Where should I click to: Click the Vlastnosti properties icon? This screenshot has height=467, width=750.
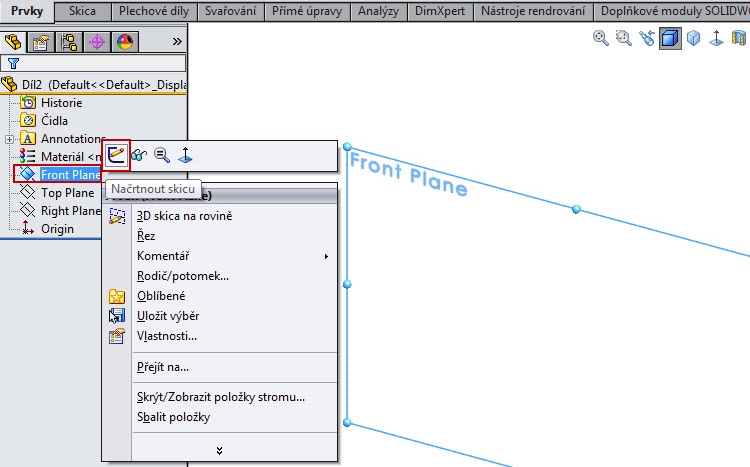(117, 336)
